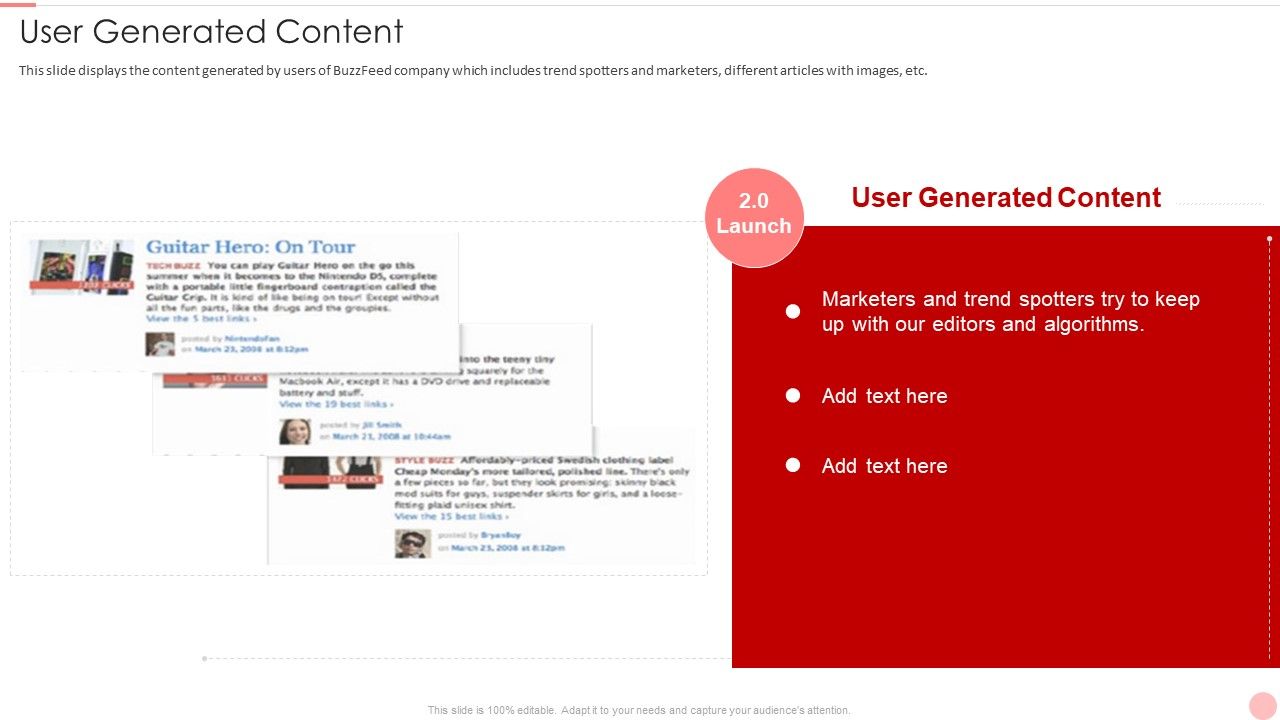This screenshot has height=720, width=1280.
Task: Follow the View the 15 best links link
Action: [x=451, y=516]
